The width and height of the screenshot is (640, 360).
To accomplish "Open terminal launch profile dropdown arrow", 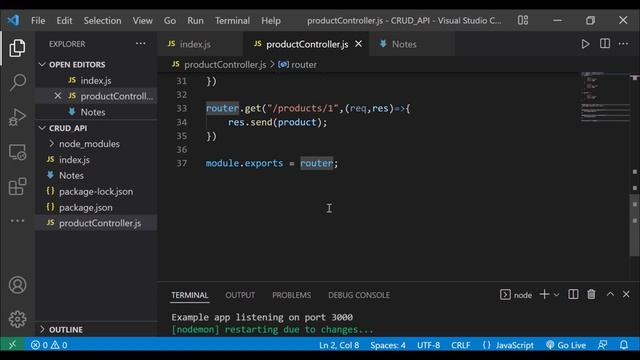I will (556, 294).
